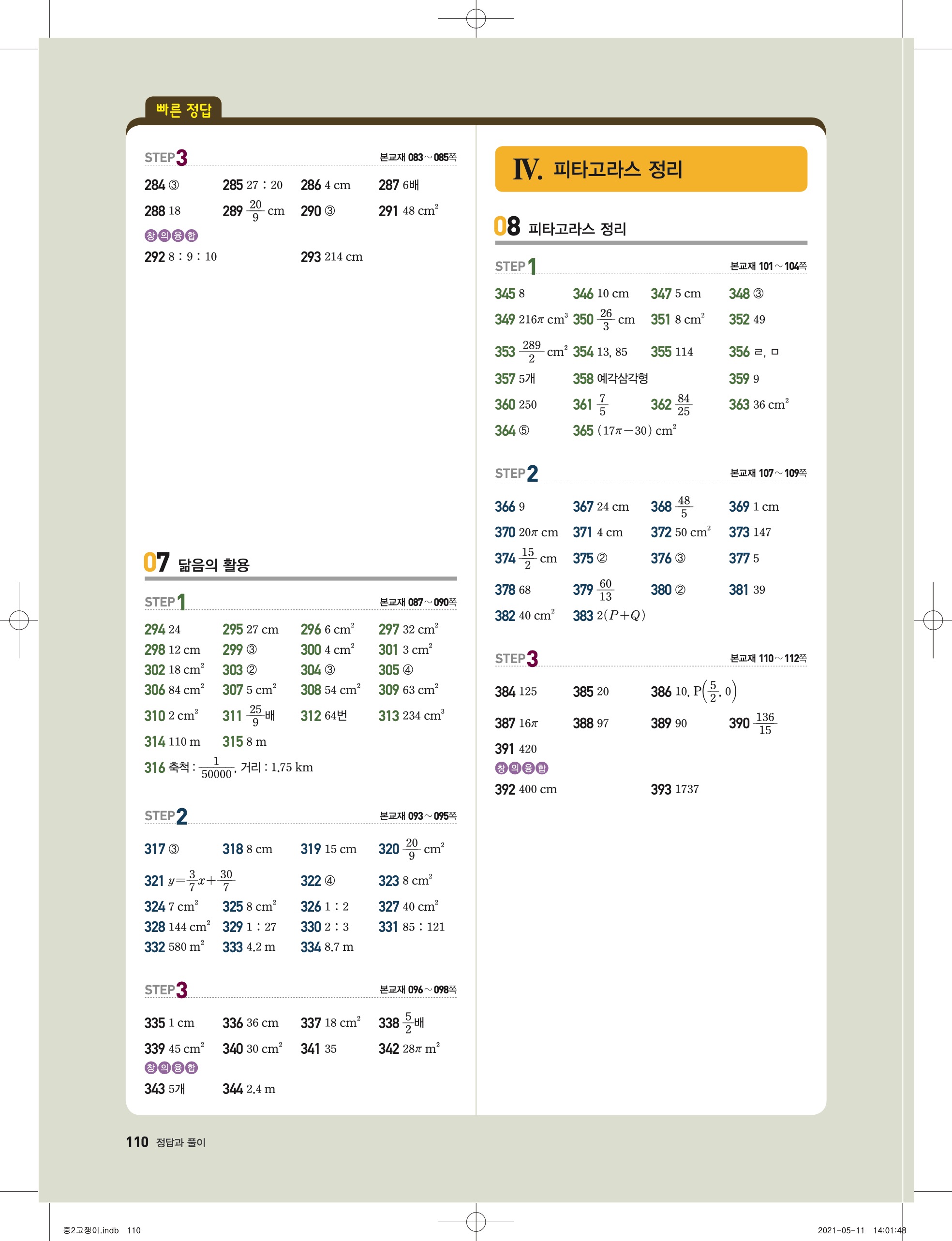Click the left edge registration crosshair mark

tap(19, 620)
